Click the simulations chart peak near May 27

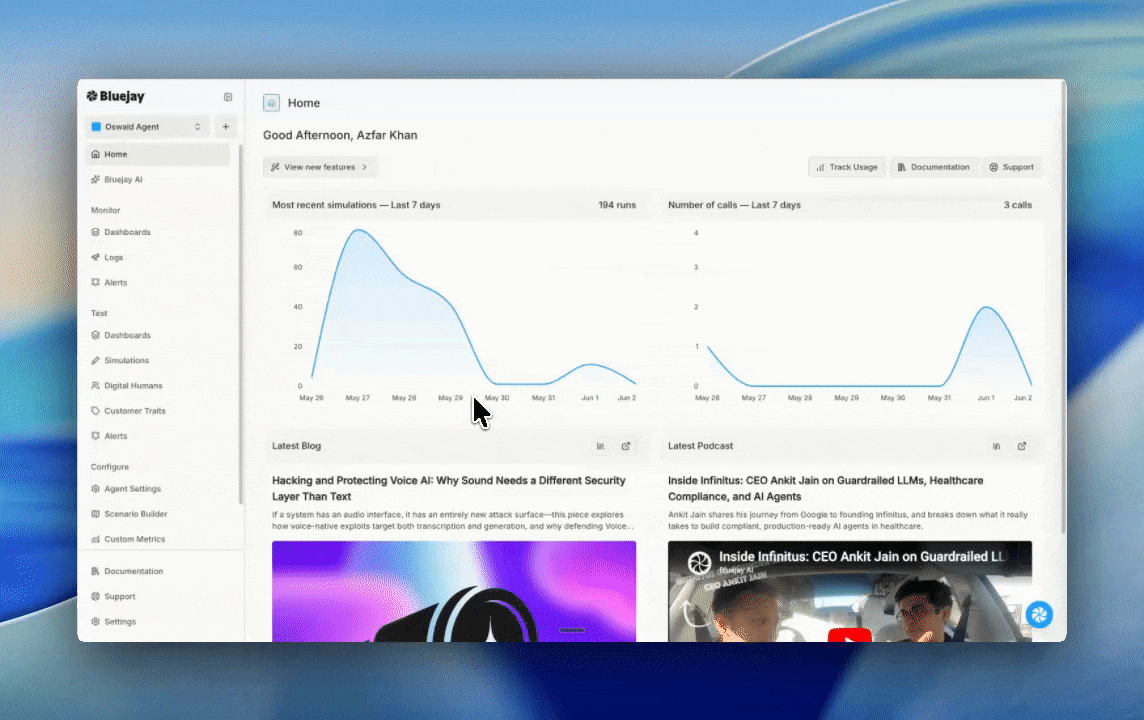tap(358, 231)
